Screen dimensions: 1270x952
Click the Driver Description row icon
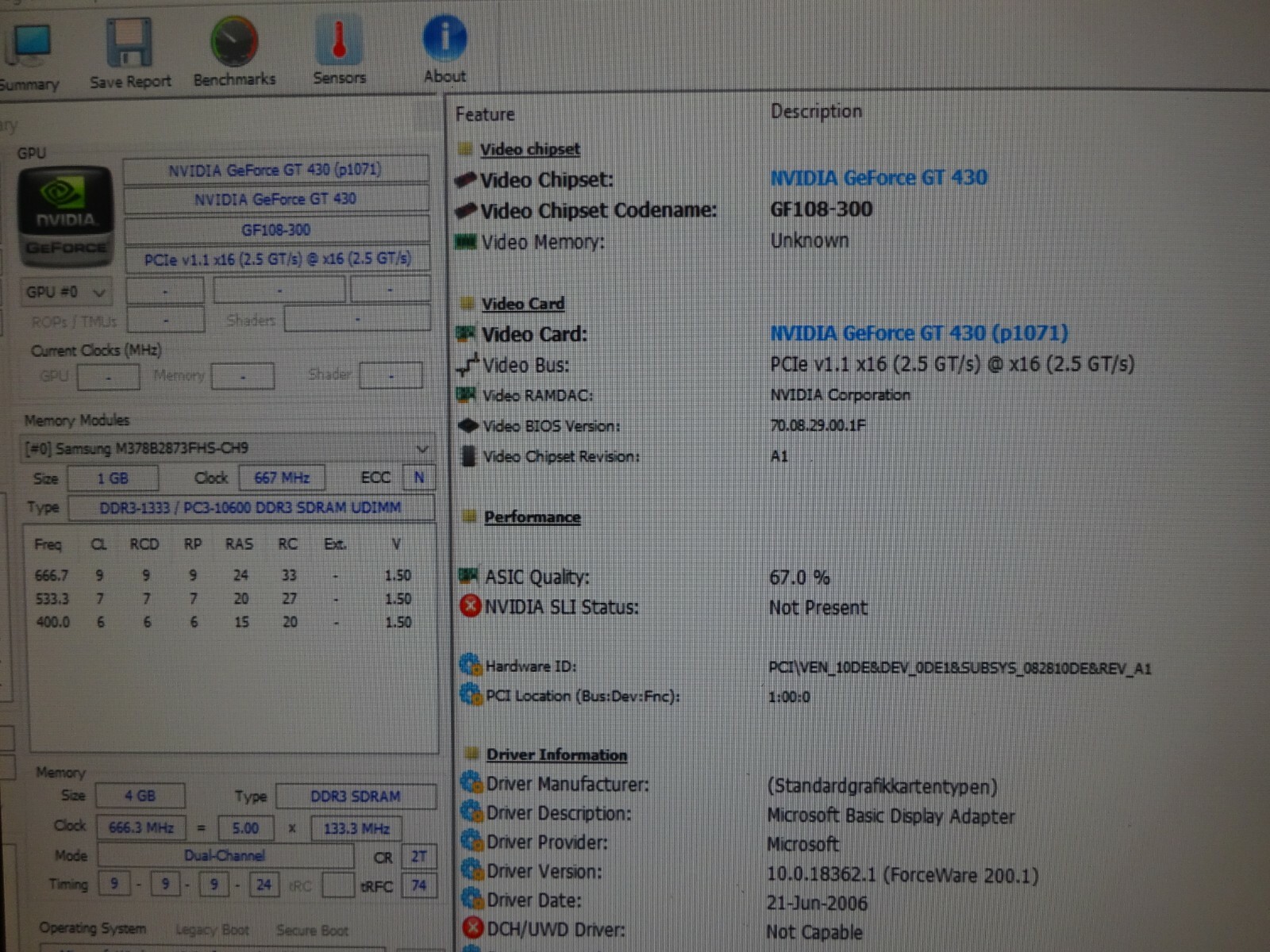[471, 812]
